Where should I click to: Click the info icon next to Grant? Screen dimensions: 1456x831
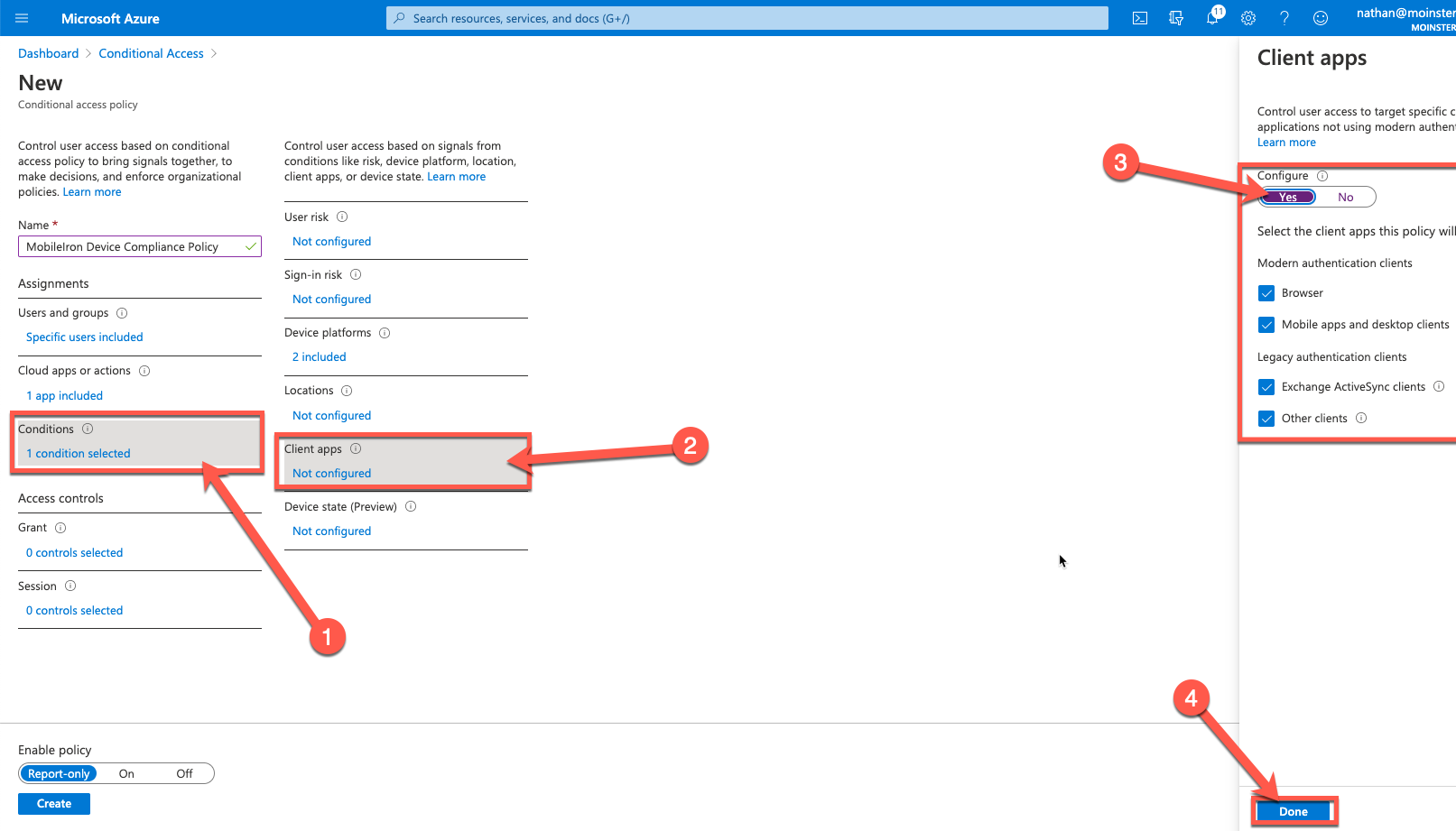[60, 527]
